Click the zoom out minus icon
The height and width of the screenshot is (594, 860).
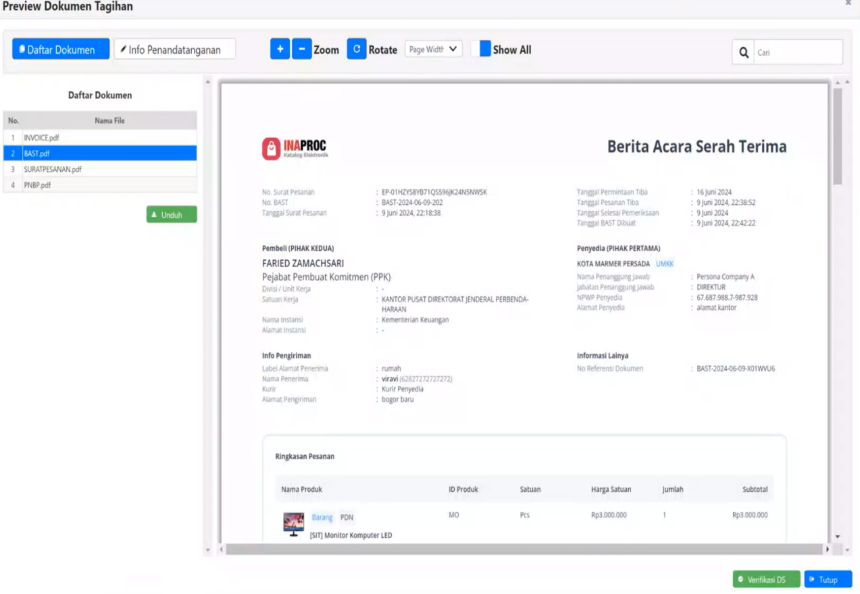301,49
